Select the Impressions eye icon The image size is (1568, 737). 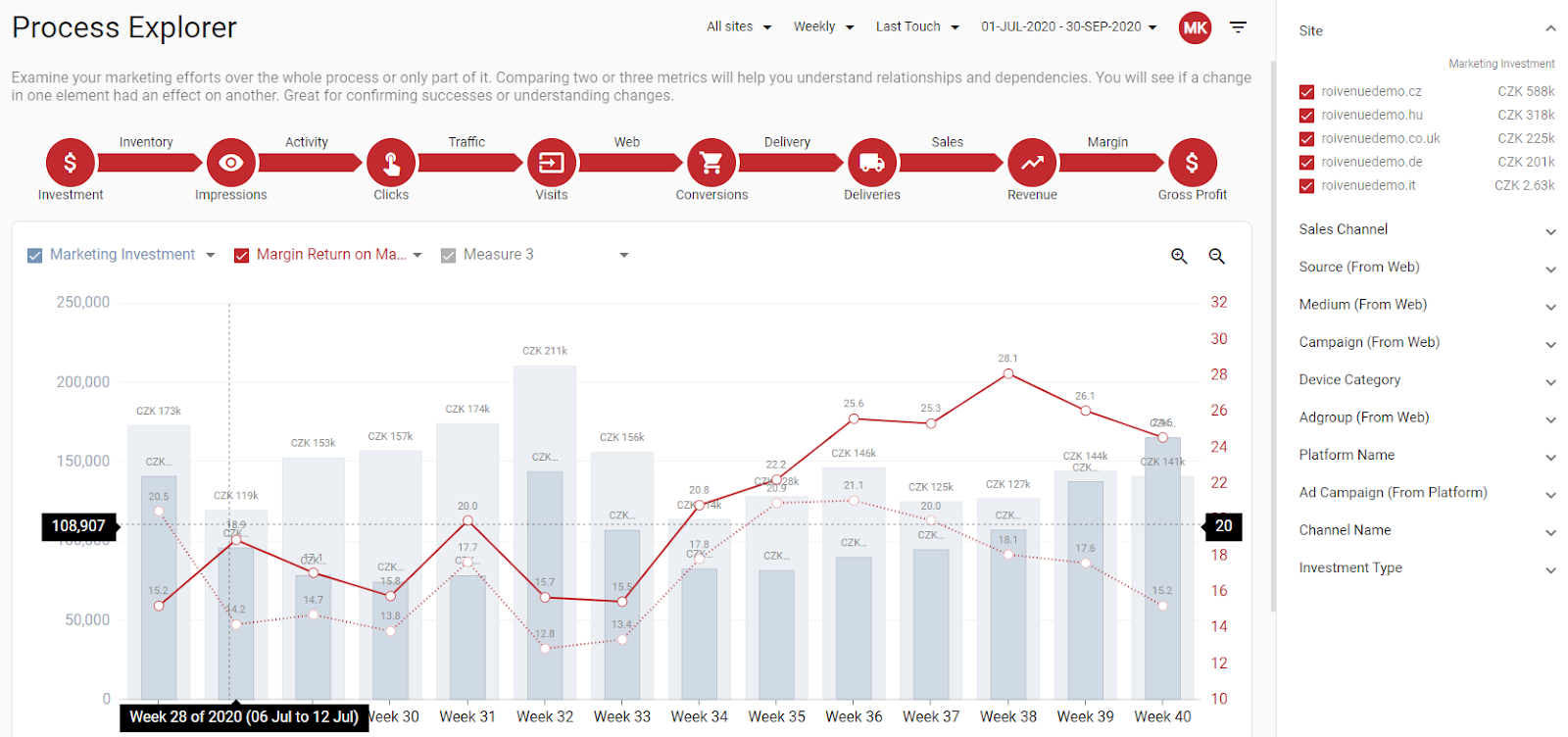[x=230, y=163]
